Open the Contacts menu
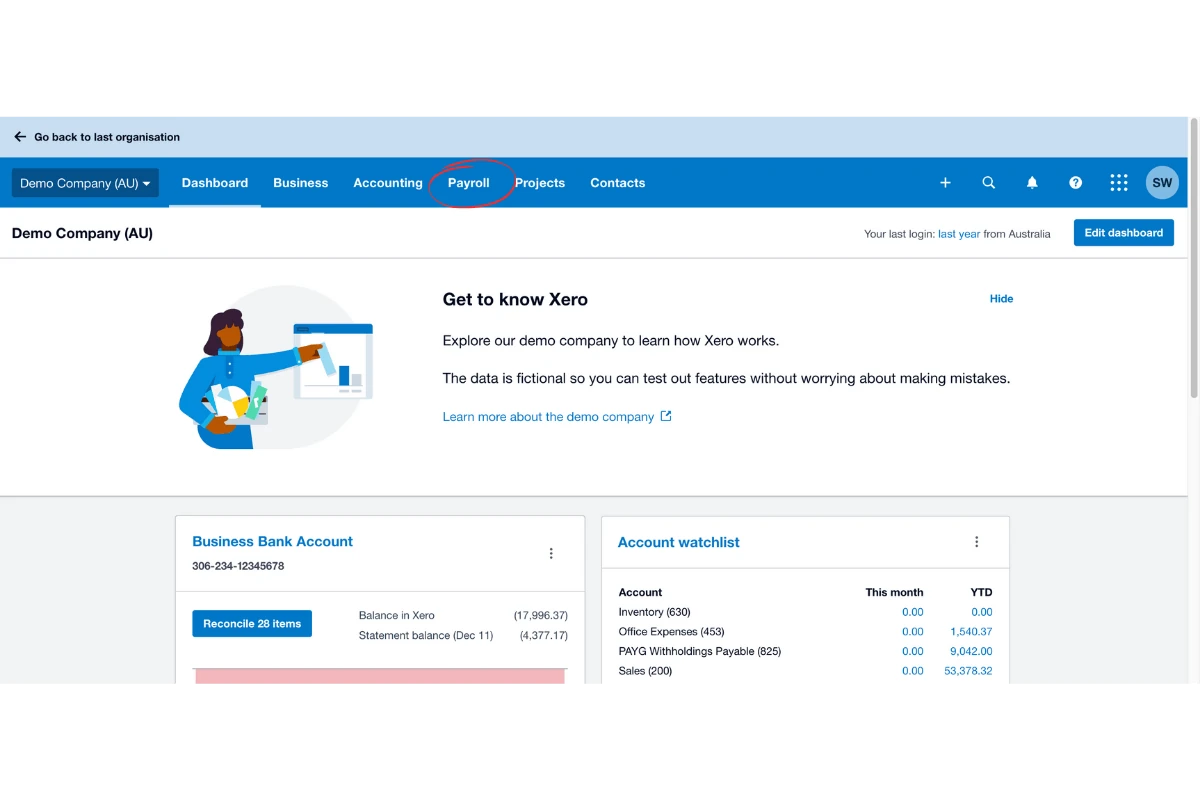 618,183
